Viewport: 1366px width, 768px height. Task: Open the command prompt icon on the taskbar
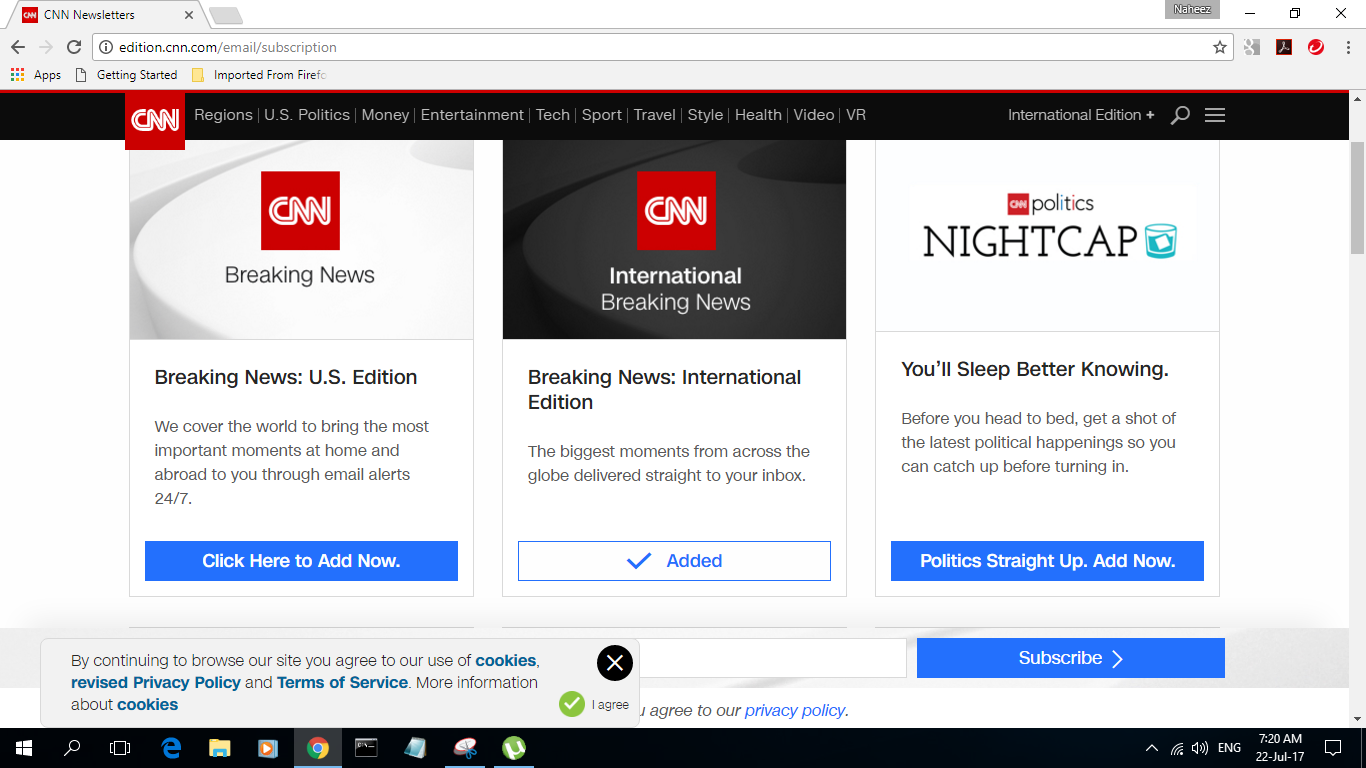[x=367, y=748]
